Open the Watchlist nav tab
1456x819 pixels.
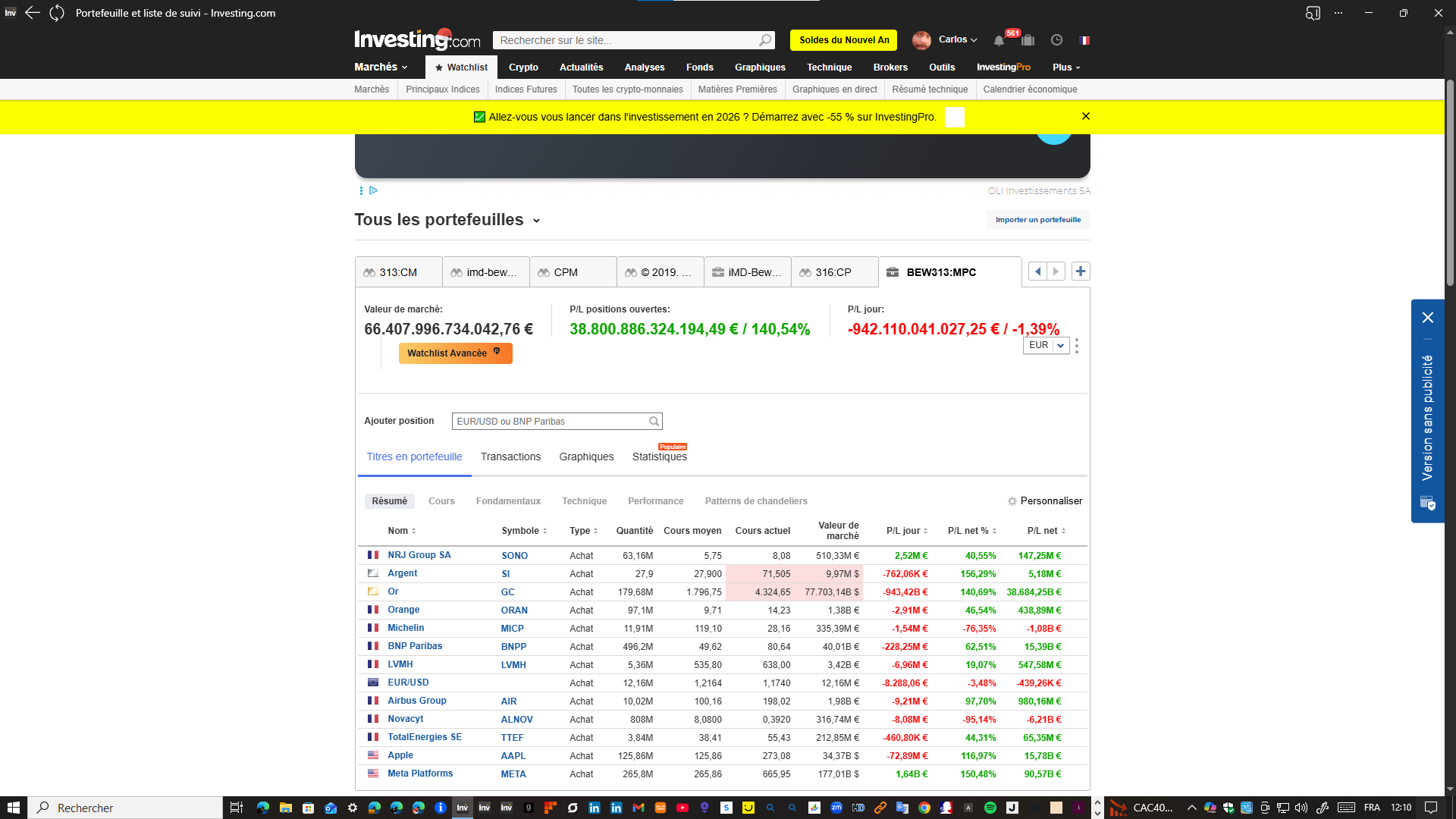pos(461,67)
